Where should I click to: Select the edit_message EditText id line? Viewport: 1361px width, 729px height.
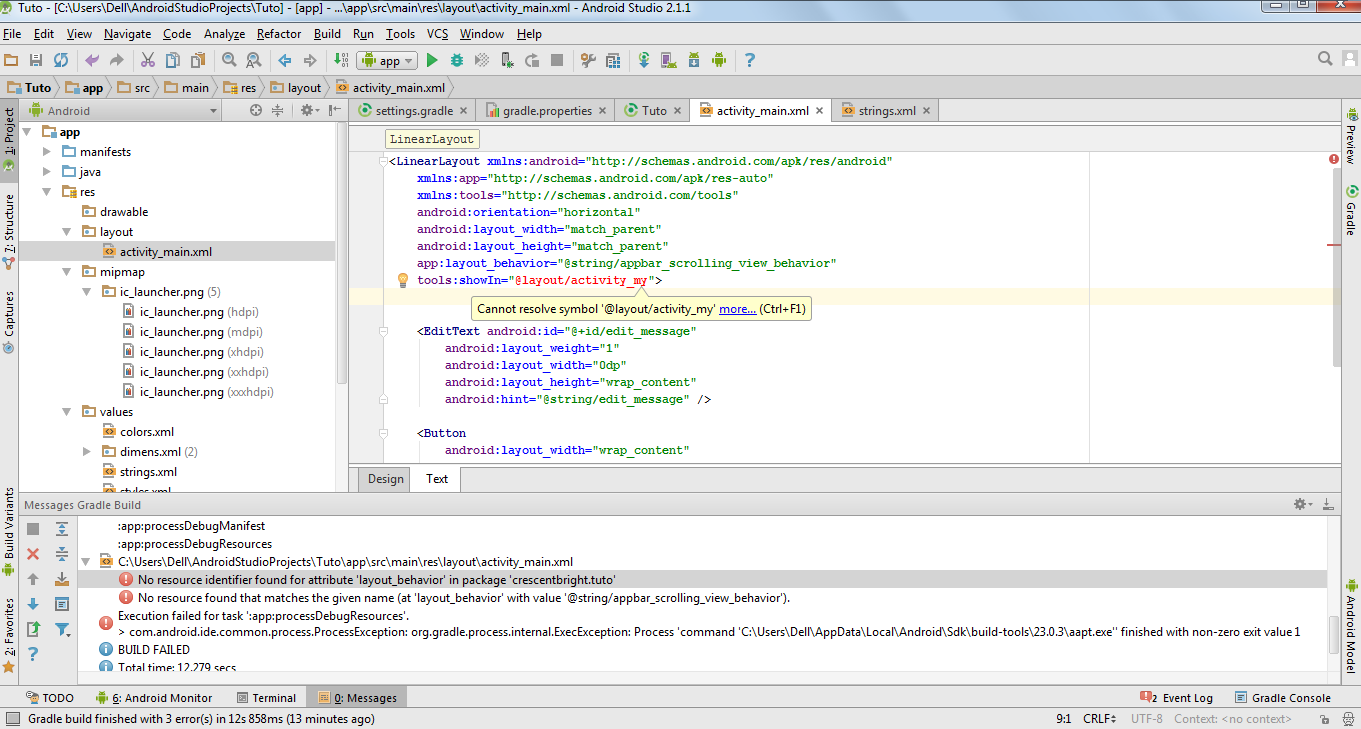click(x=556, y=331)
